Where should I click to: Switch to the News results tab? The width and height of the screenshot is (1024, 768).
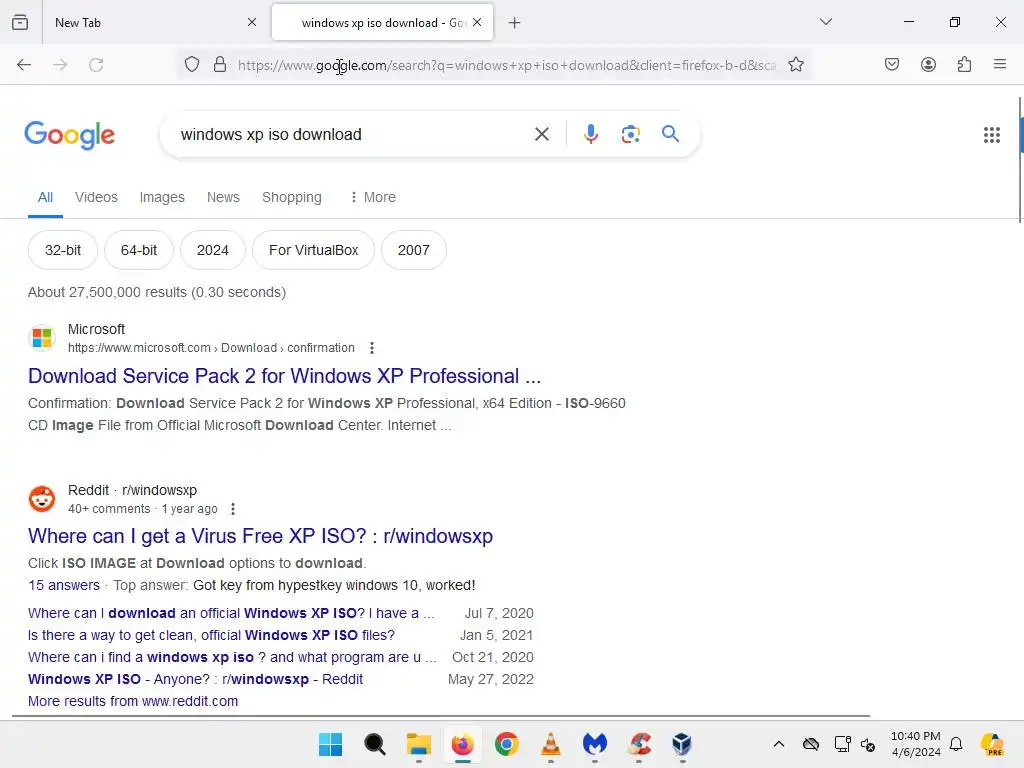[223, 197]
